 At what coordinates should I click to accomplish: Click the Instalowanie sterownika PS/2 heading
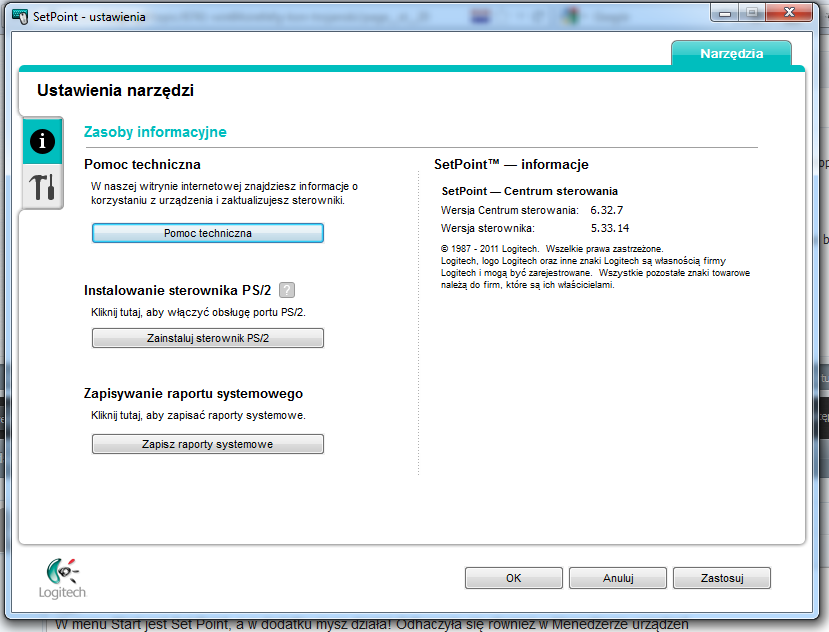[x=177, y=290]
